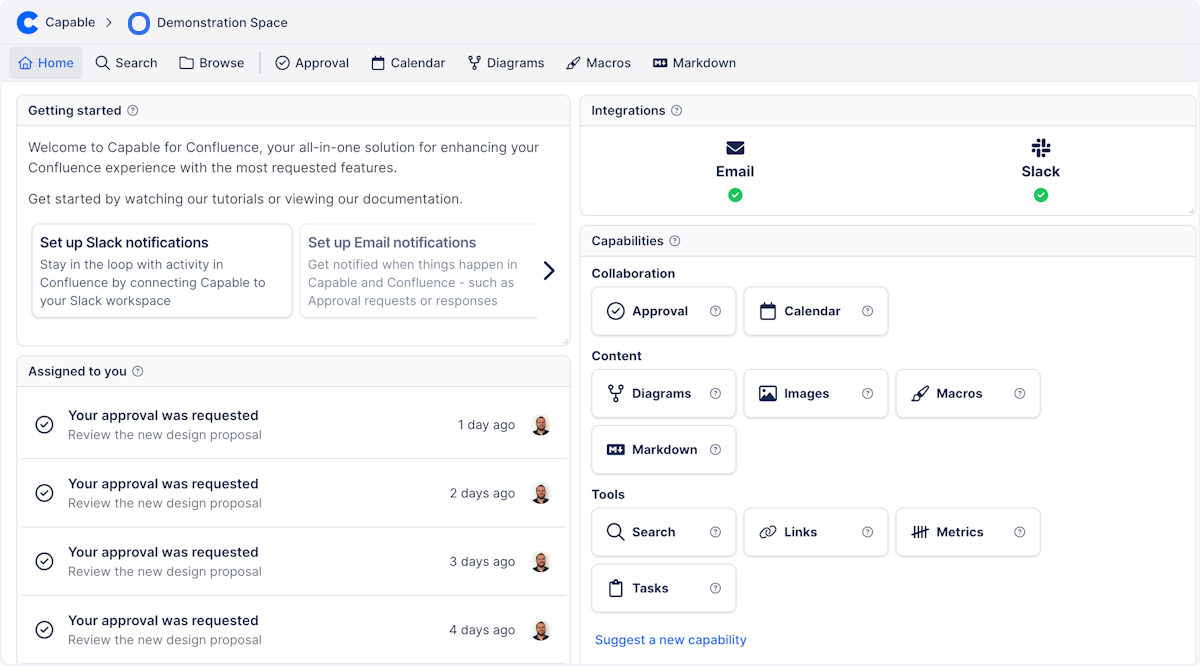1200x666 pixels.
Task: Click the green check under Slack
Action: 1041,195
